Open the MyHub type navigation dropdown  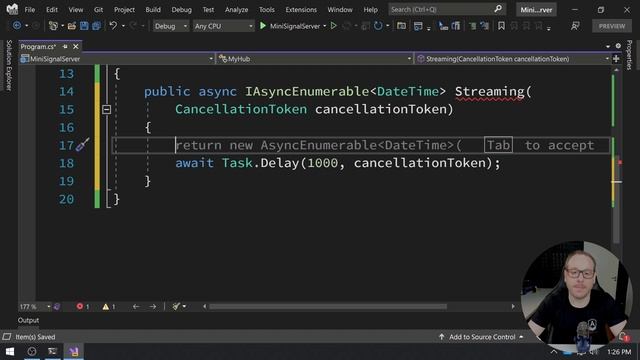click(x=315, y=59)
